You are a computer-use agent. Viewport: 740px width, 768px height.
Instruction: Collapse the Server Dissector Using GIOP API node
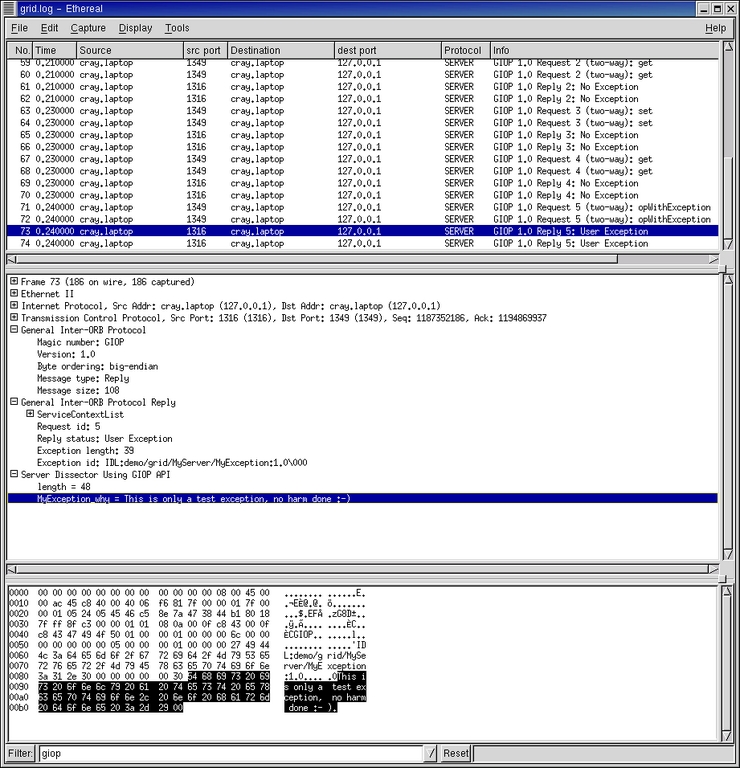point(14,475)
